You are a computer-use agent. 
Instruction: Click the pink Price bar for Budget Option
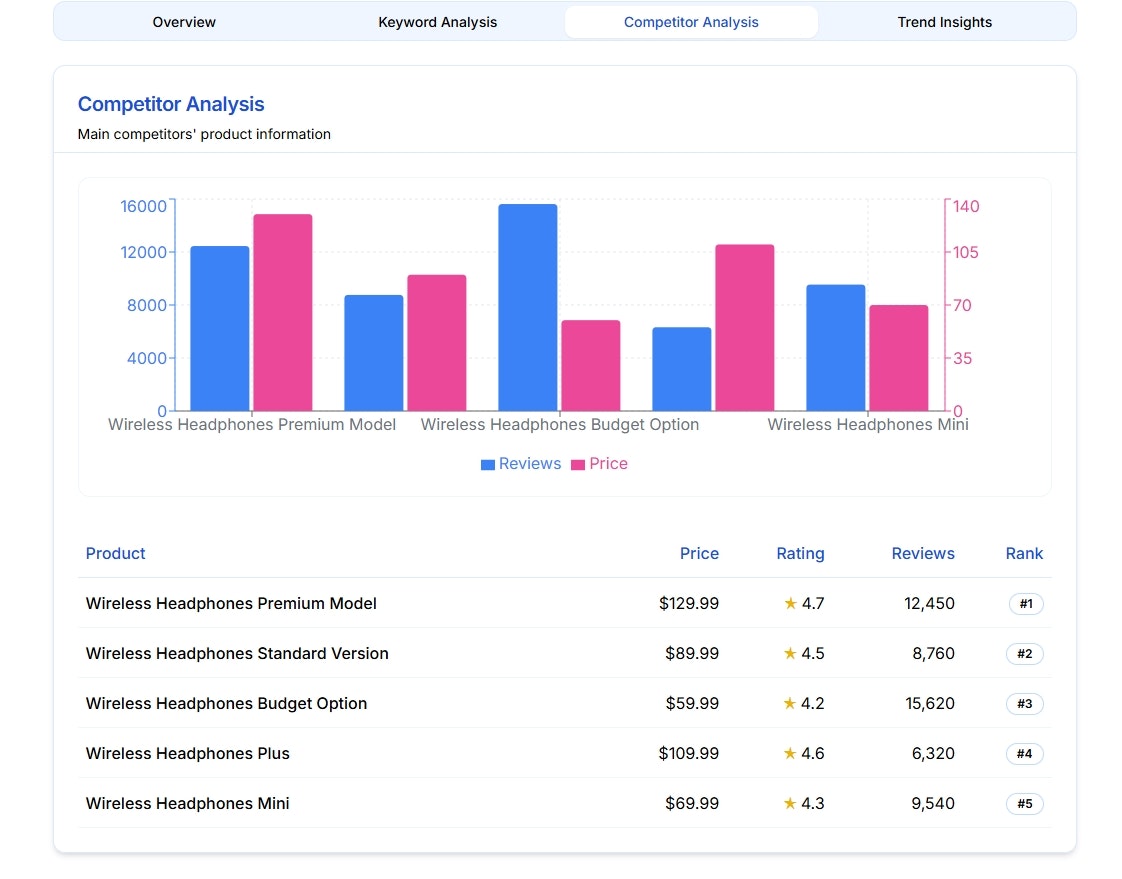point(591,366)
